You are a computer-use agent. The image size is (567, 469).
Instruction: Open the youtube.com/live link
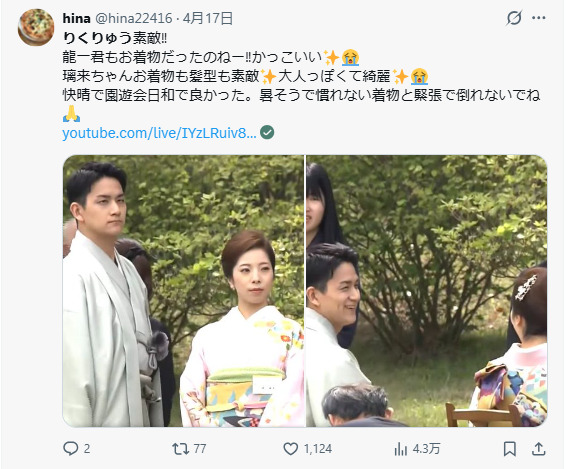[159, 133]
